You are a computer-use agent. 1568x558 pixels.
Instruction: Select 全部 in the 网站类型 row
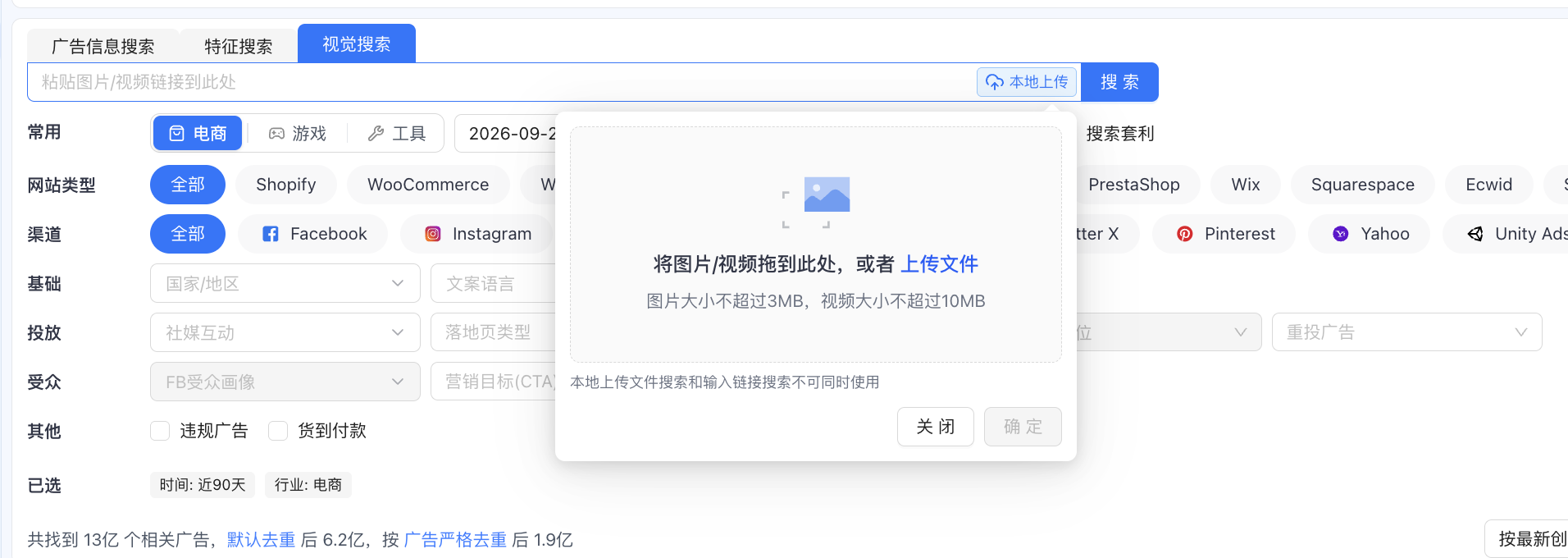(x=188, y=185)
